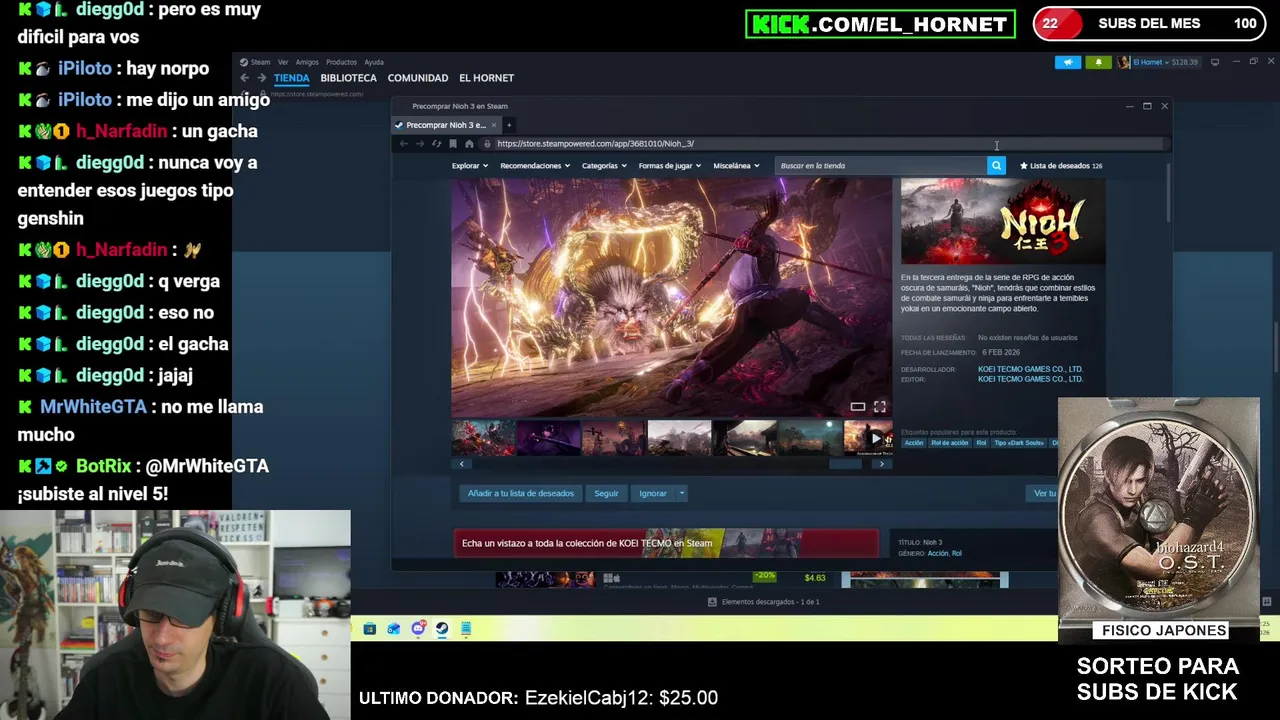Click the popup browser back arrow

click(x=404, y=144)
